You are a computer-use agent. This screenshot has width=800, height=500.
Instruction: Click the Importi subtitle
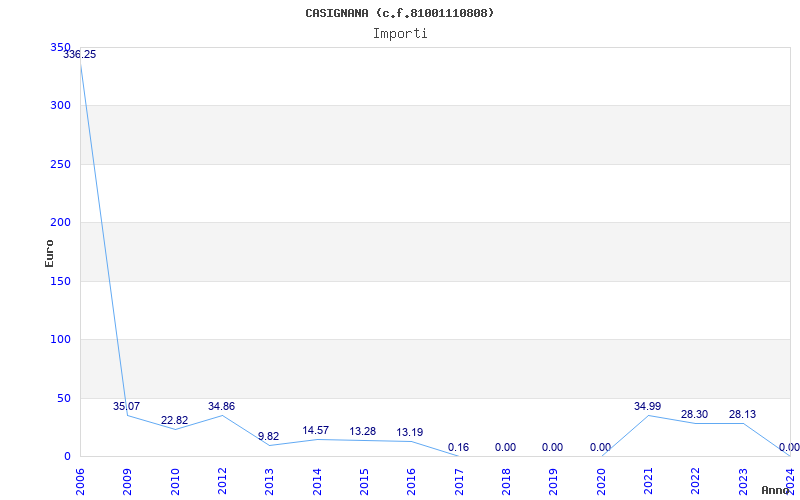pos(400,34)
